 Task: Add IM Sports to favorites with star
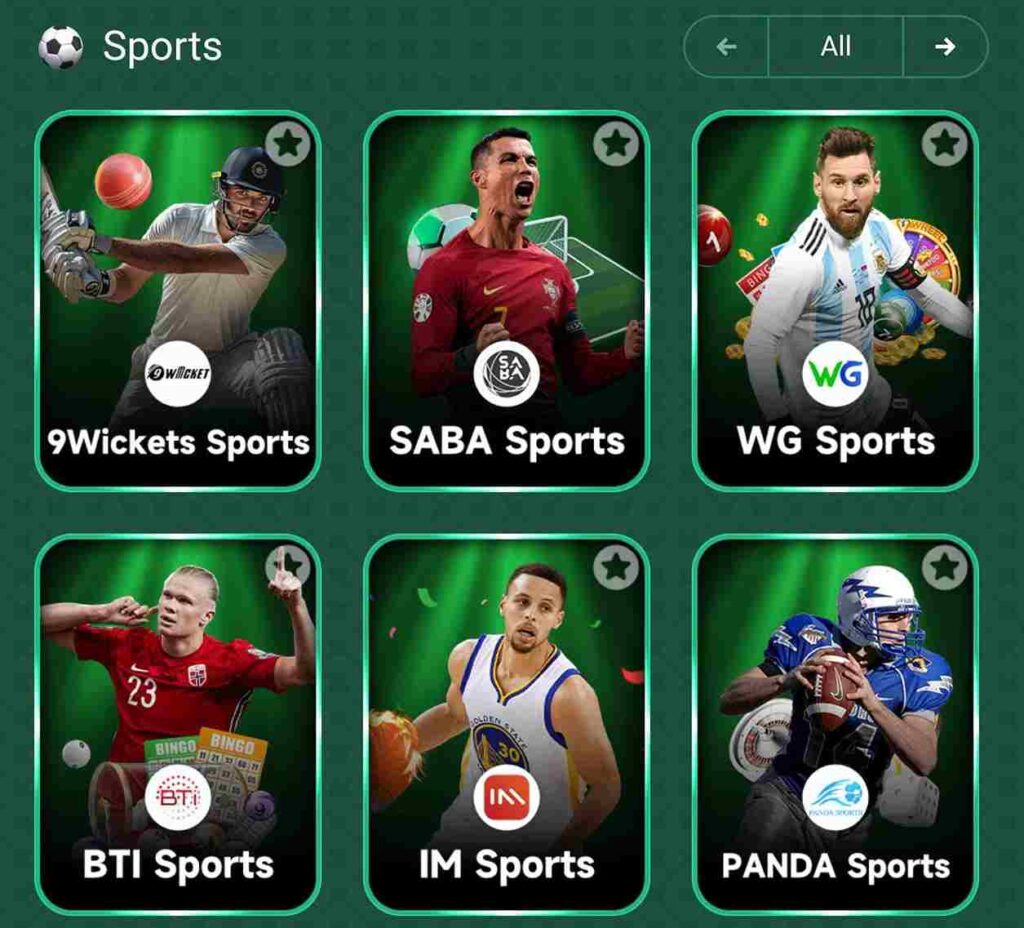coord(616,566)
